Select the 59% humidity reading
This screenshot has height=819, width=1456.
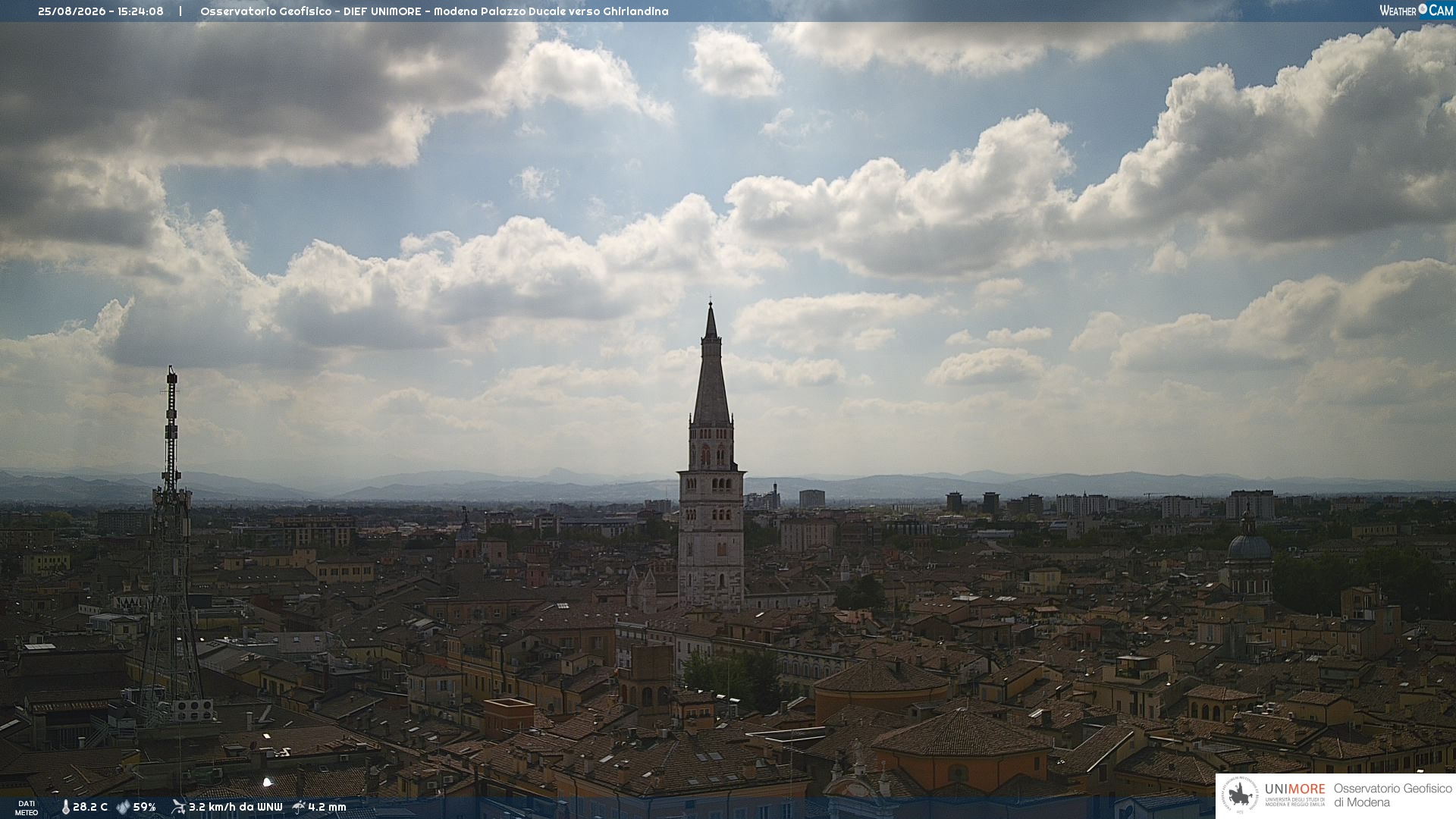pyautogui.click(x=144, y=807)
